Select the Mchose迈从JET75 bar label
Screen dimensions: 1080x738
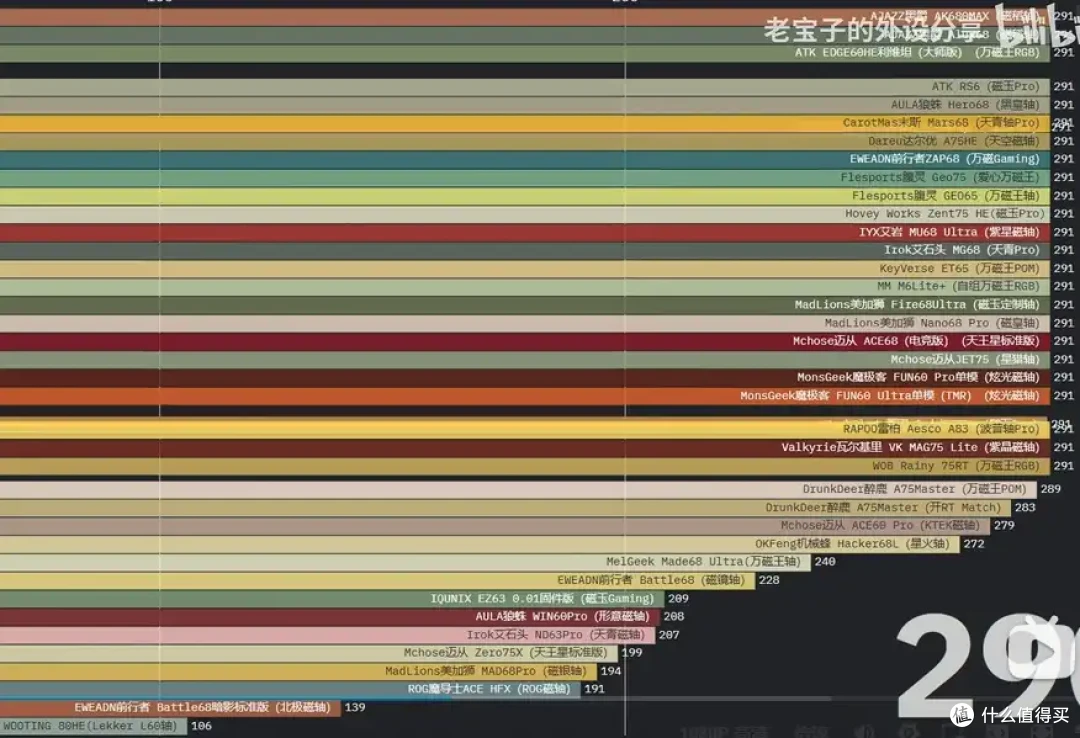point(965,359)
